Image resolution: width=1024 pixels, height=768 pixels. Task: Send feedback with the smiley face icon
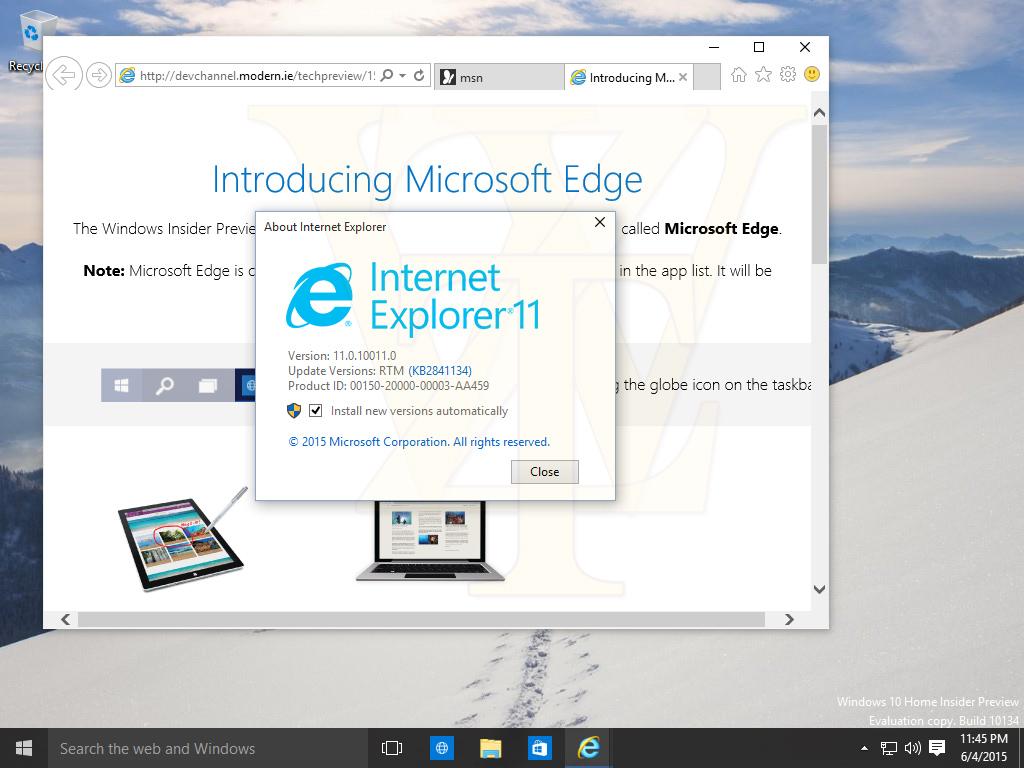812,74
